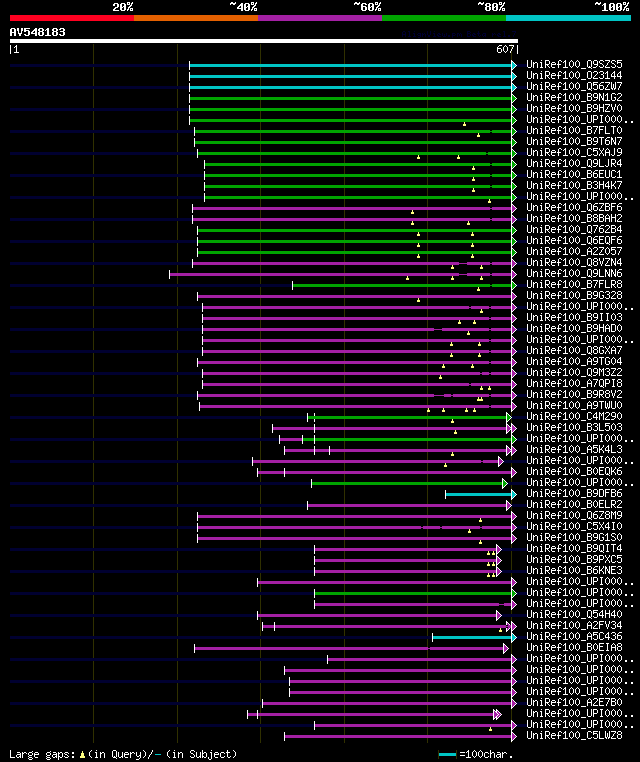Select the UniRef100_C5LWZ8 label
Image resolution: width=640 pixels, height=762 pixels.
click(x=574, y=735)
